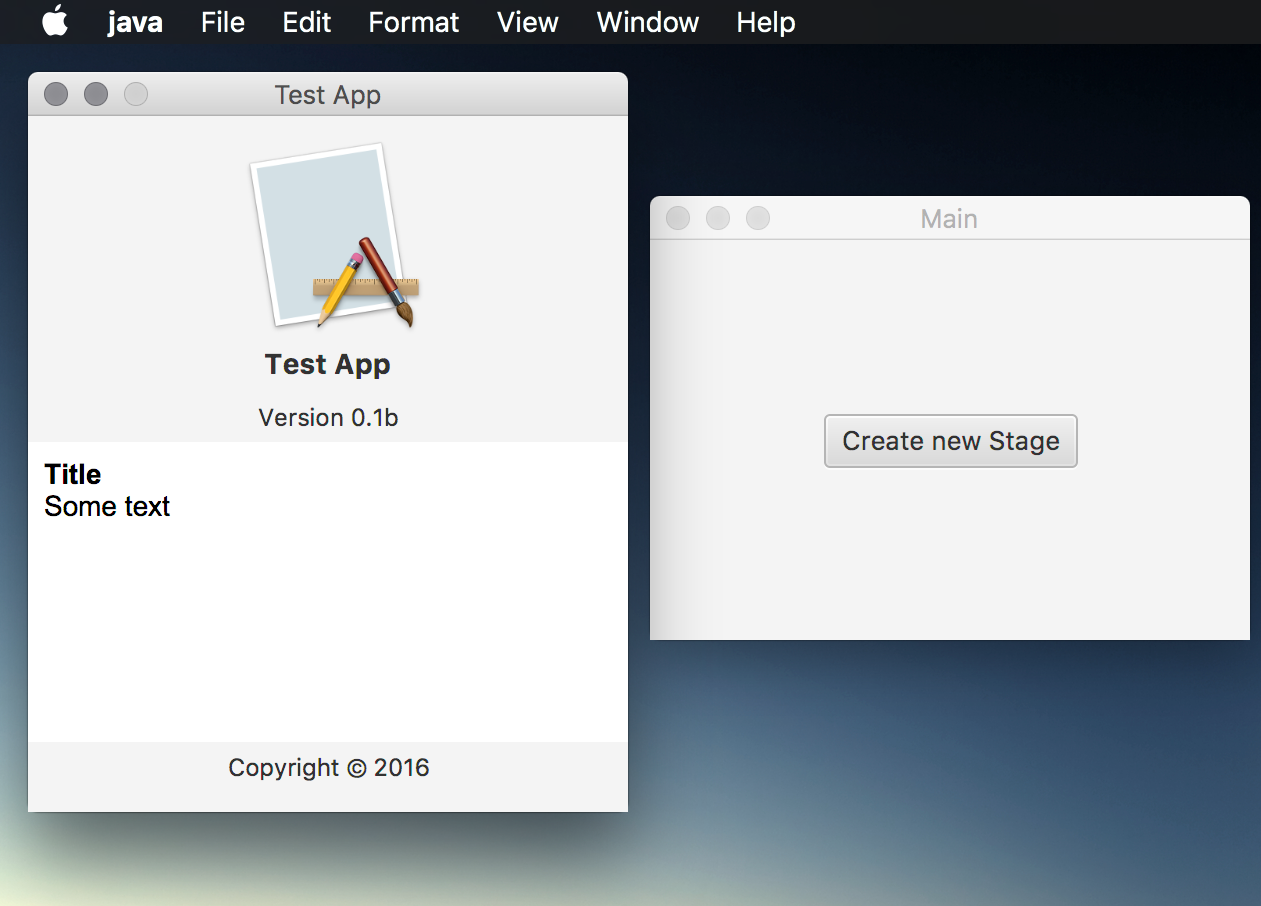Click the Version 0.1b text

[328, 417]
